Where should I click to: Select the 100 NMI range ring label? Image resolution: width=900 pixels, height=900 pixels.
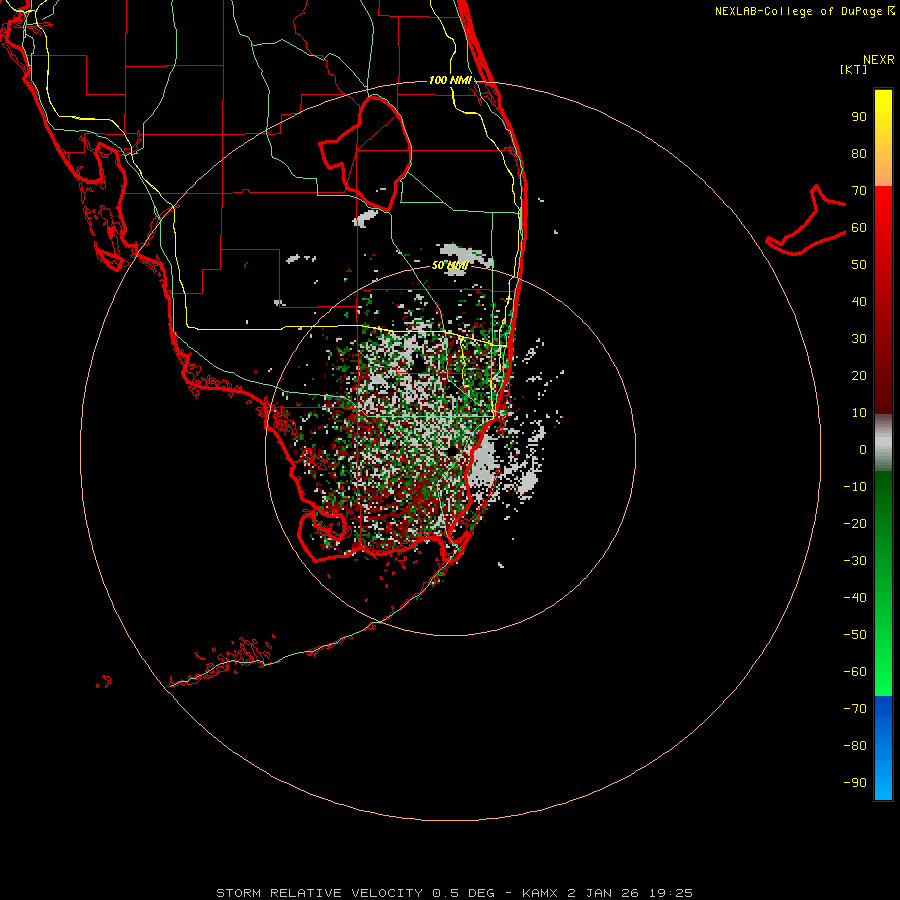point(451,80)
